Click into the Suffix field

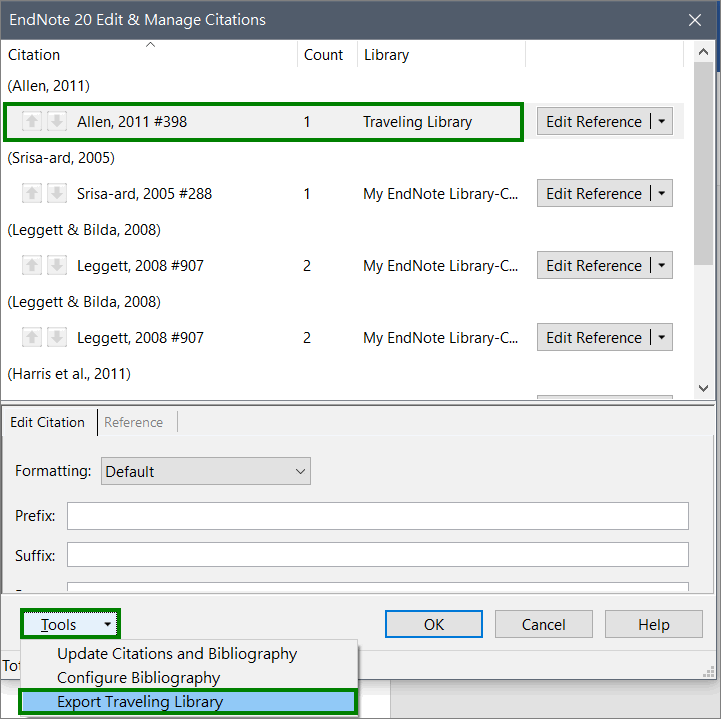[378, 555]
